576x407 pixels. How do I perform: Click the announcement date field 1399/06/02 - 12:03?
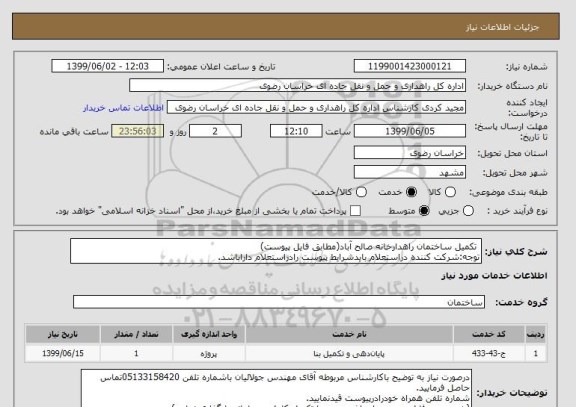[x=108, y=66]
